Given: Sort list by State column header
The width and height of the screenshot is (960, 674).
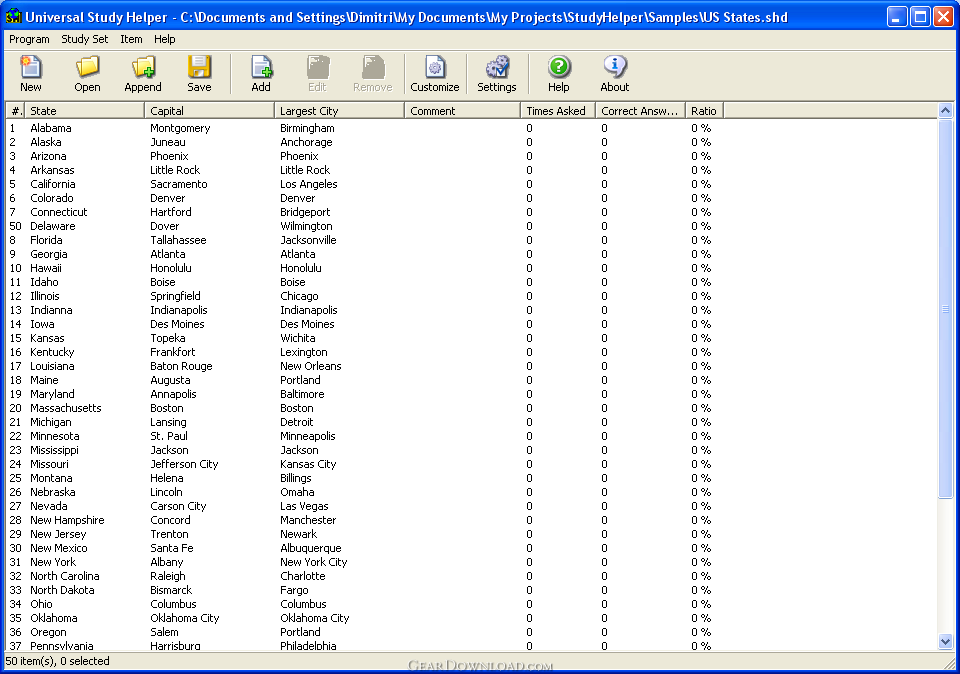Looking at the screenshot, I should click(84, 111).
